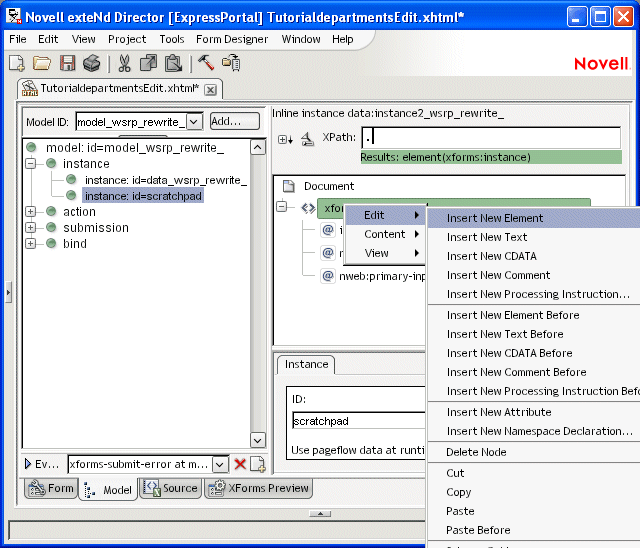Open the Tools menu
Image resolution: width=640 pixels, height=548 pixels.
click(172, 39)
